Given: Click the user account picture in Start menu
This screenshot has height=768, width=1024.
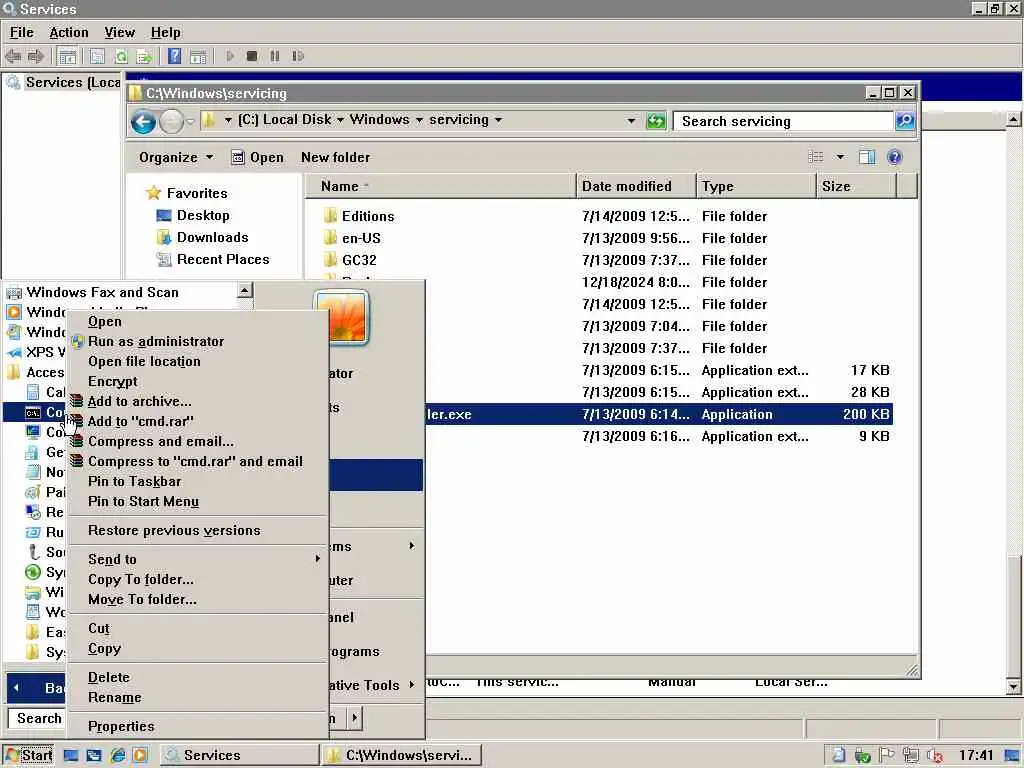Looking at the screenshot, I should coord(342,317).
